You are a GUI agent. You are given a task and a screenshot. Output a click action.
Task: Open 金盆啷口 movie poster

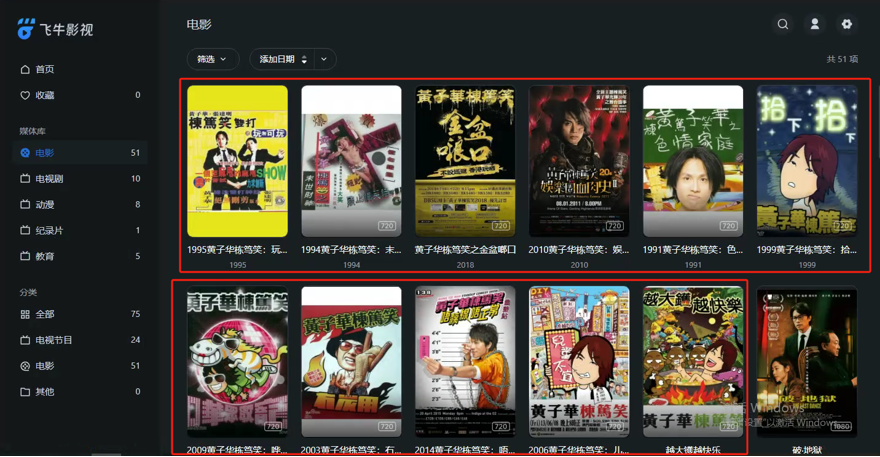click(x=465, y=161)
